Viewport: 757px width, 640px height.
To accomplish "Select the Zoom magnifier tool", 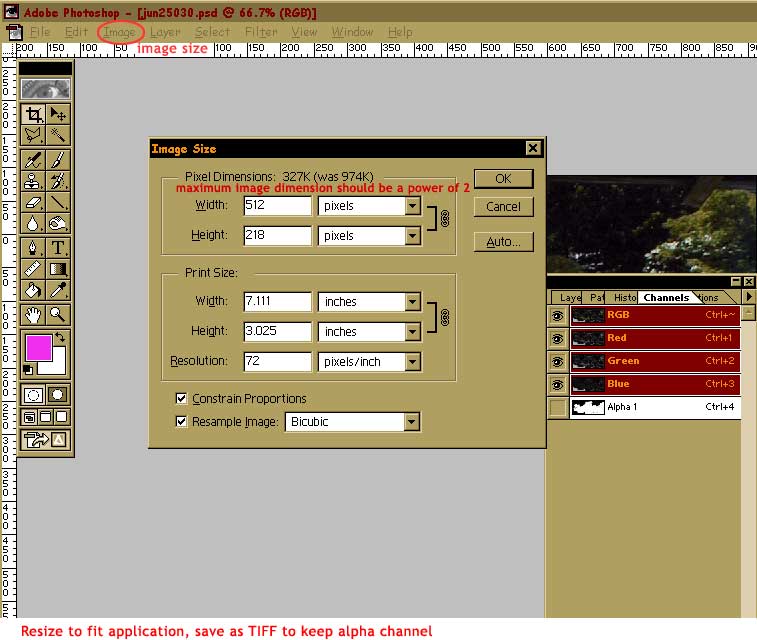I will [58, 314].
